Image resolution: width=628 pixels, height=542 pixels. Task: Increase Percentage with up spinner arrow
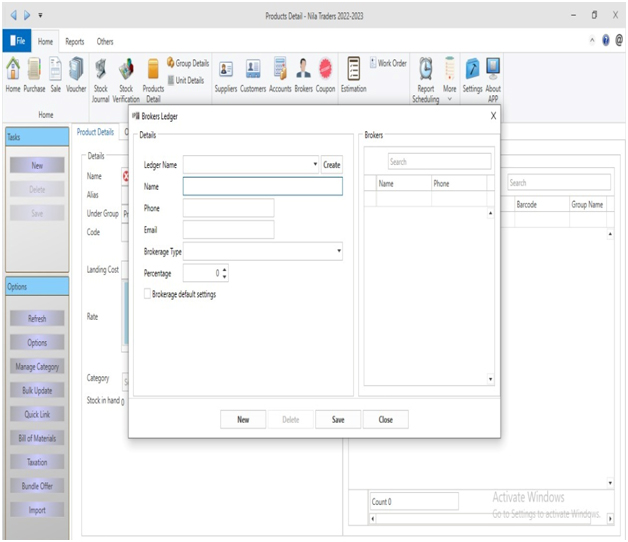tap(225, 270)
